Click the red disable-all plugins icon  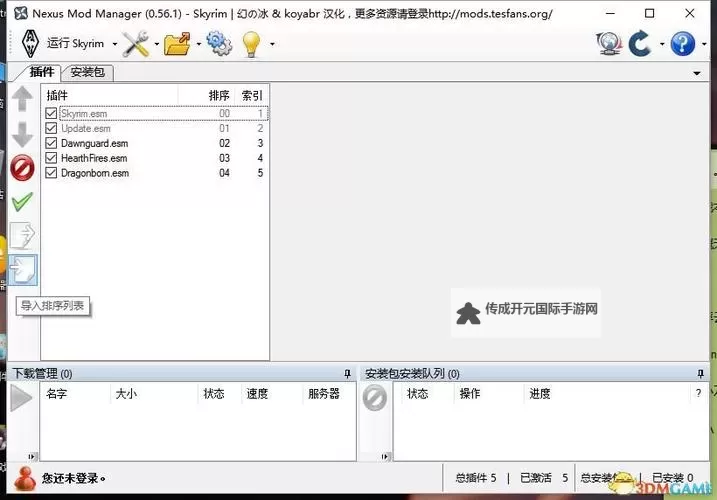[22, 168]
